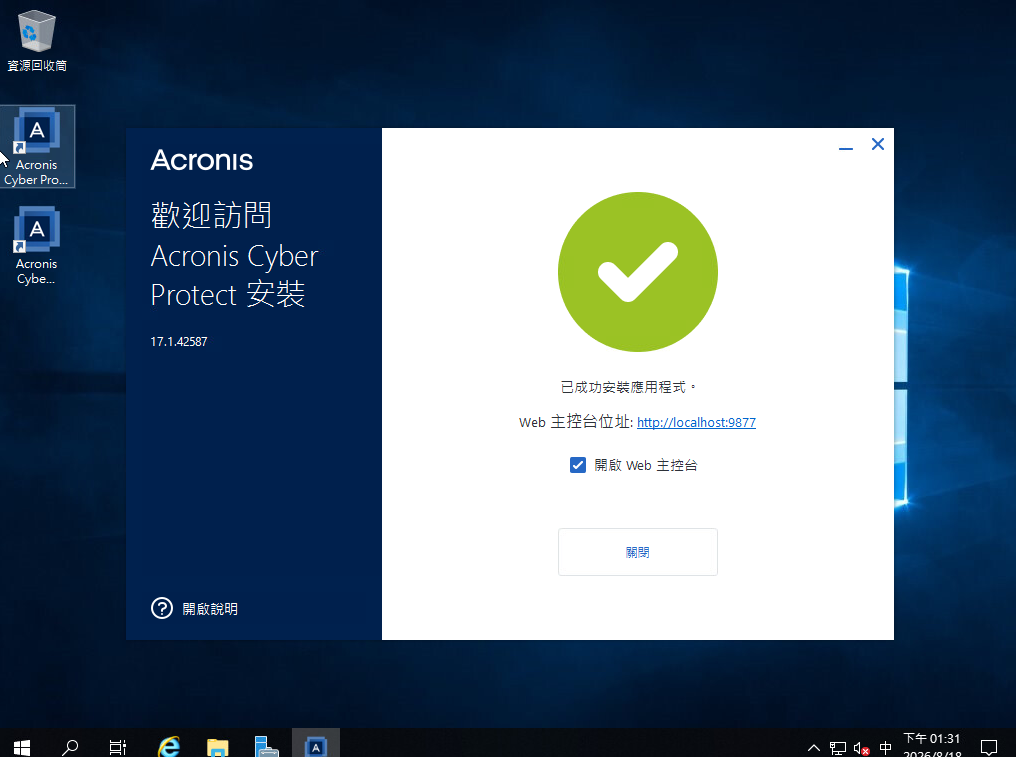Select the 資源回收筒 desktop icon
Viewport: 1016px width, 757px height.
(37, 40)
